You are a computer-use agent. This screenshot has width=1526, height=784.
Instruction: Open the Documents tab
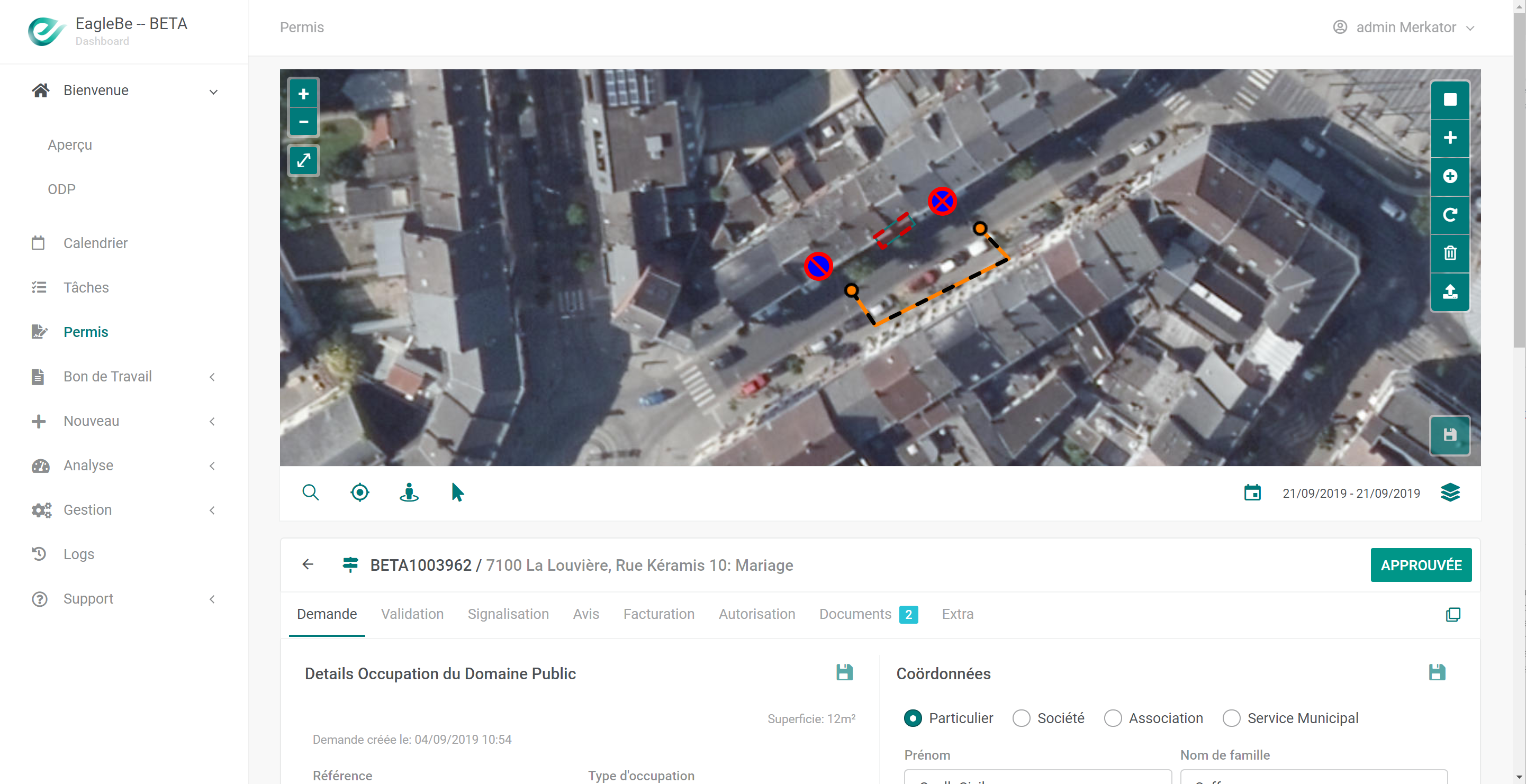coord(868,614)
